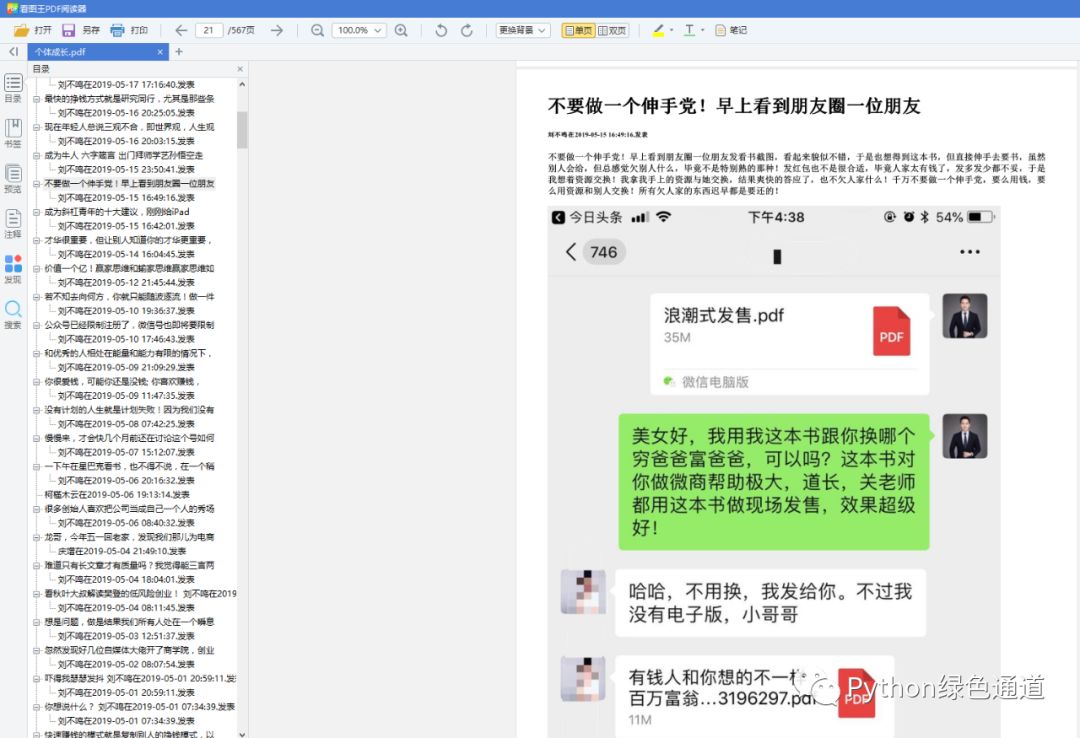Print the document with the 打印 button
Viewport: 1080px width, 738px height.
[129, 30]
